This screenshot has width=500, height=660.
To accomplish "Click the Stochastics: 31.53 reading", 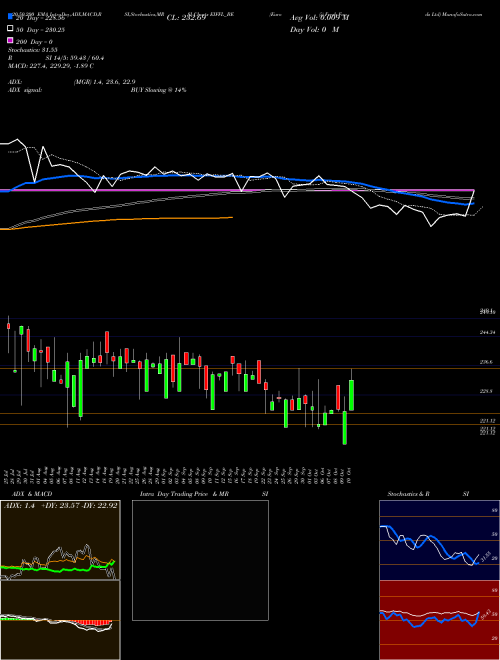I will [x=32, y=50].
